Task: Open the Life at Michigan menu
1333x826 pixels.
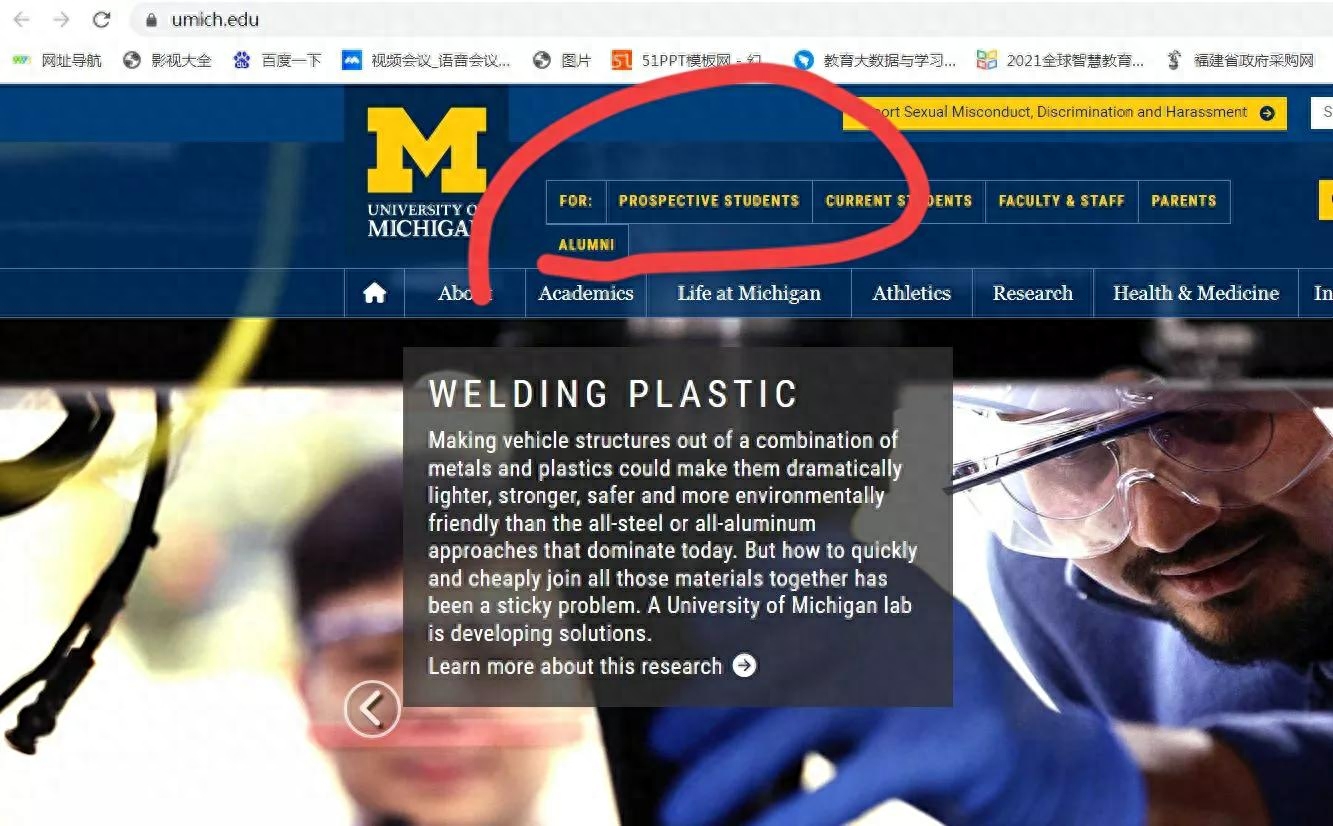Action: 749,293
